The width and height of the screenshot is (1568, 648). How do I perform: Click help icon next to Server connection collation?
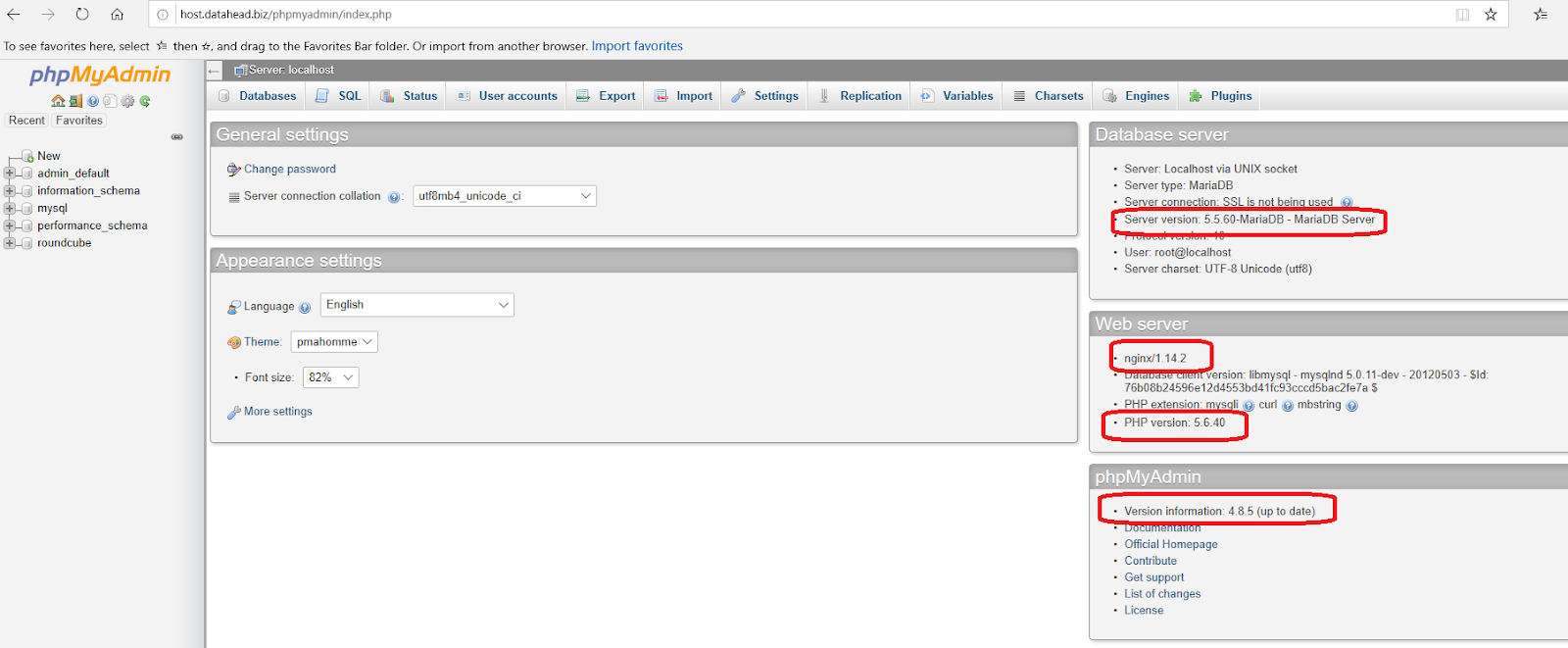point(394,197)
